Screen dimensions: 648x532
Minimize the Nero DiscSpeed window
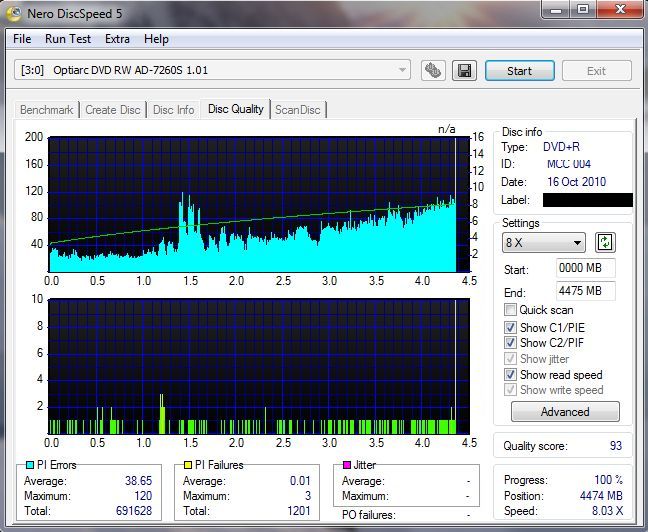556,10
